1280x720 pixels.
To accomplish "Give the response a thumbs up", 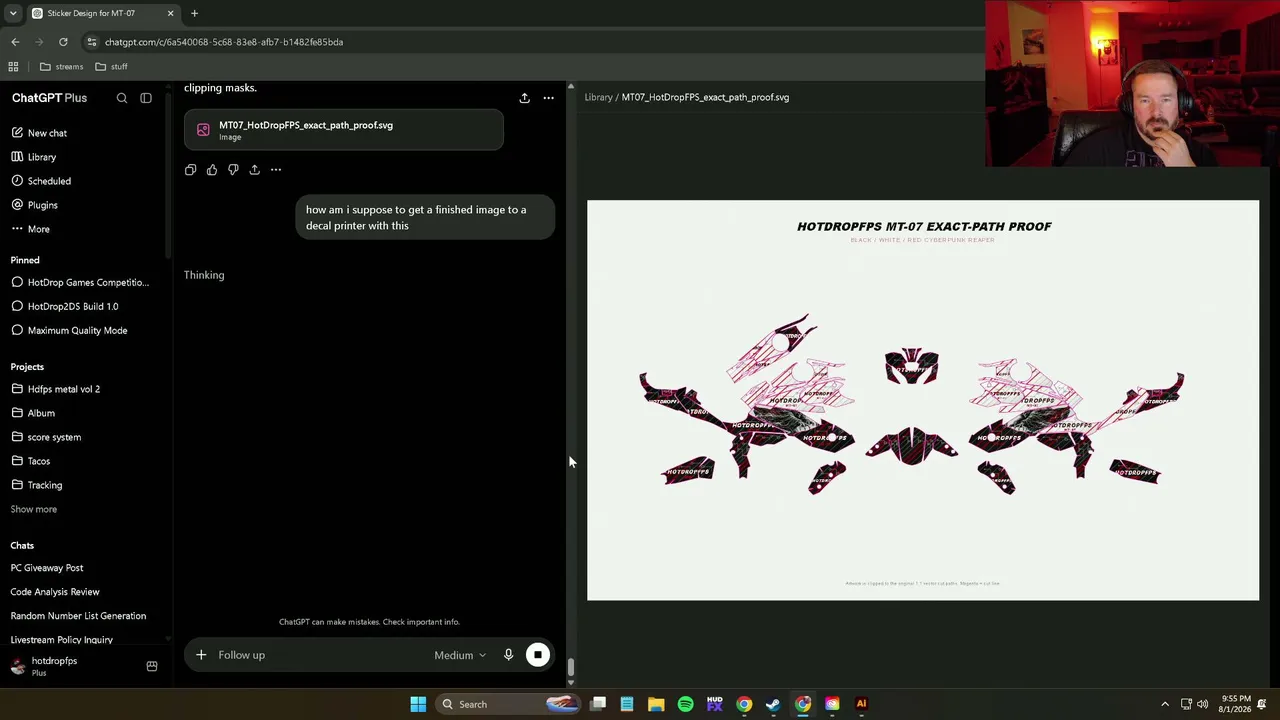I will pos(212,170).
